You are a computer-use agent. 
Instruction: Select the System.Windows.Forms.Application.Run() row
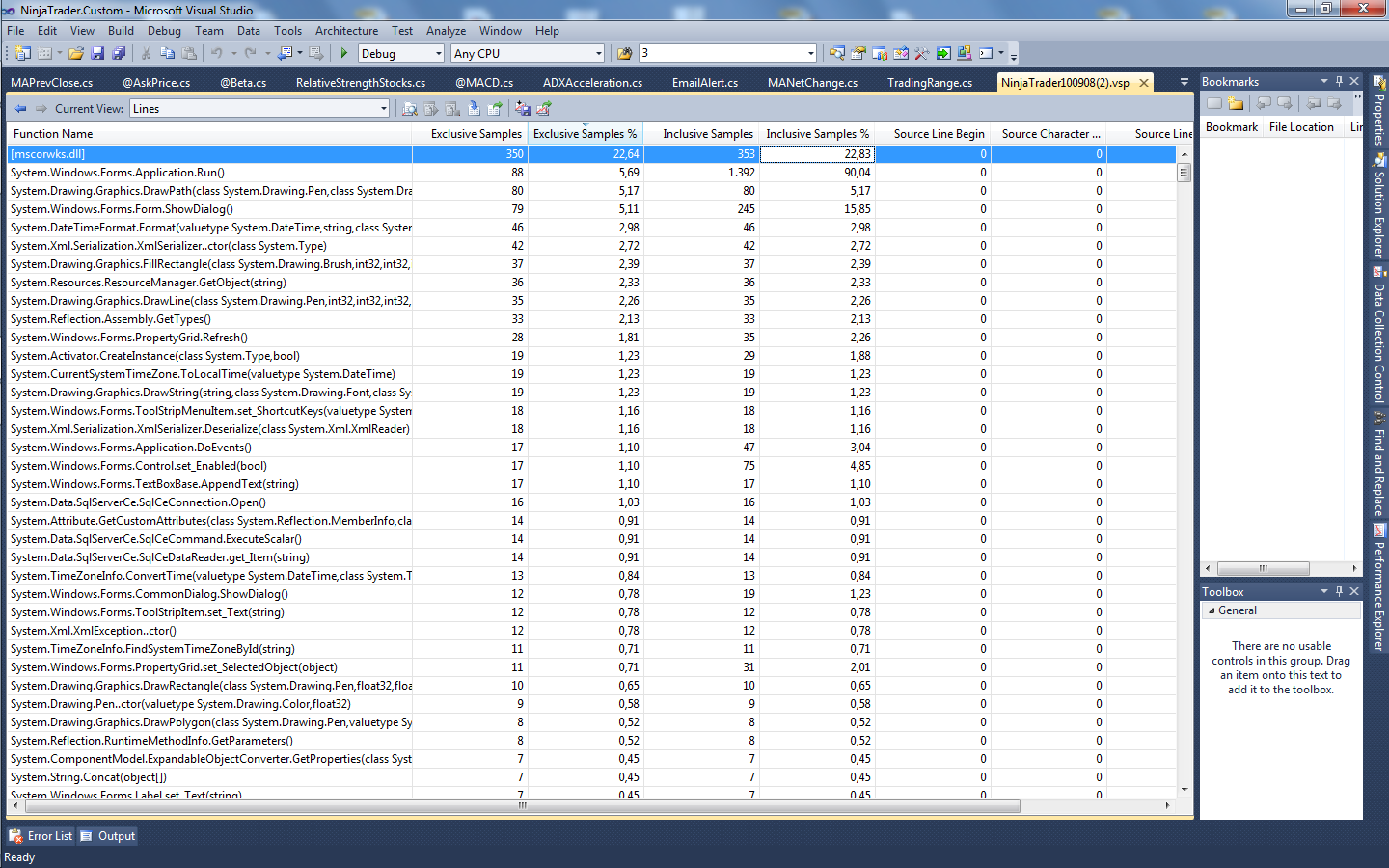[x=591, y=173]
